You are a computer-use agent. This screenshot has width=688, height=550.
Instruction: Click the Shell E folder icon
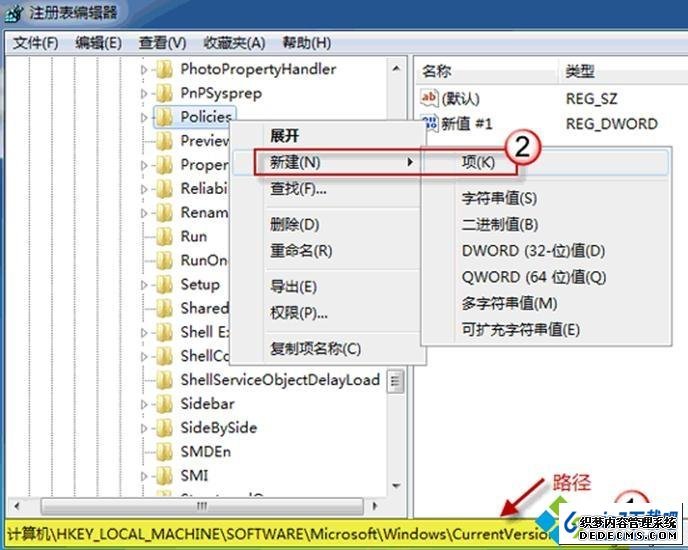[164, 332]
